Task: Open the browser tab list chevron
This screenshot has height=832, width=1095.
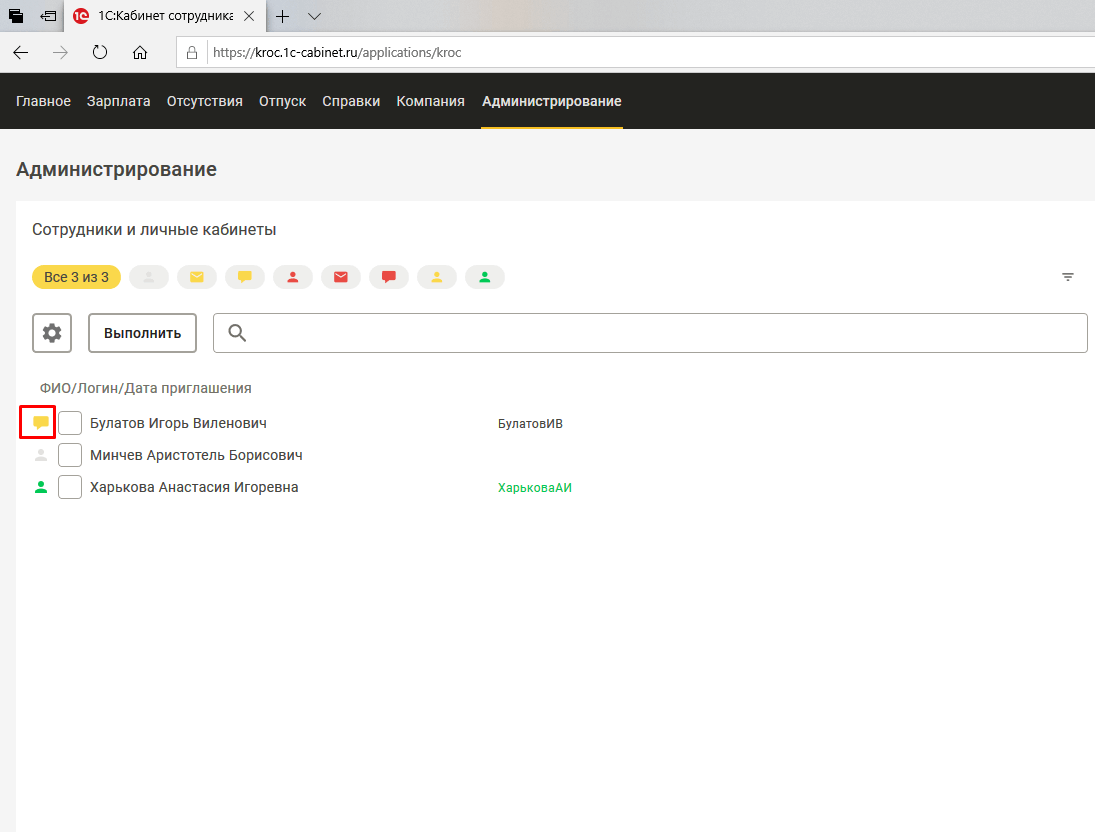Action: pyautogui.click(x=314, y=16)
